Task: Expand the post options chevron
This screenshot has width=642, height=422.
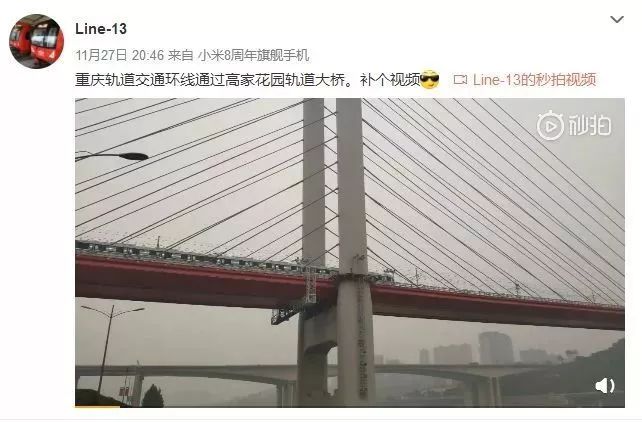Action: (617, 19)
